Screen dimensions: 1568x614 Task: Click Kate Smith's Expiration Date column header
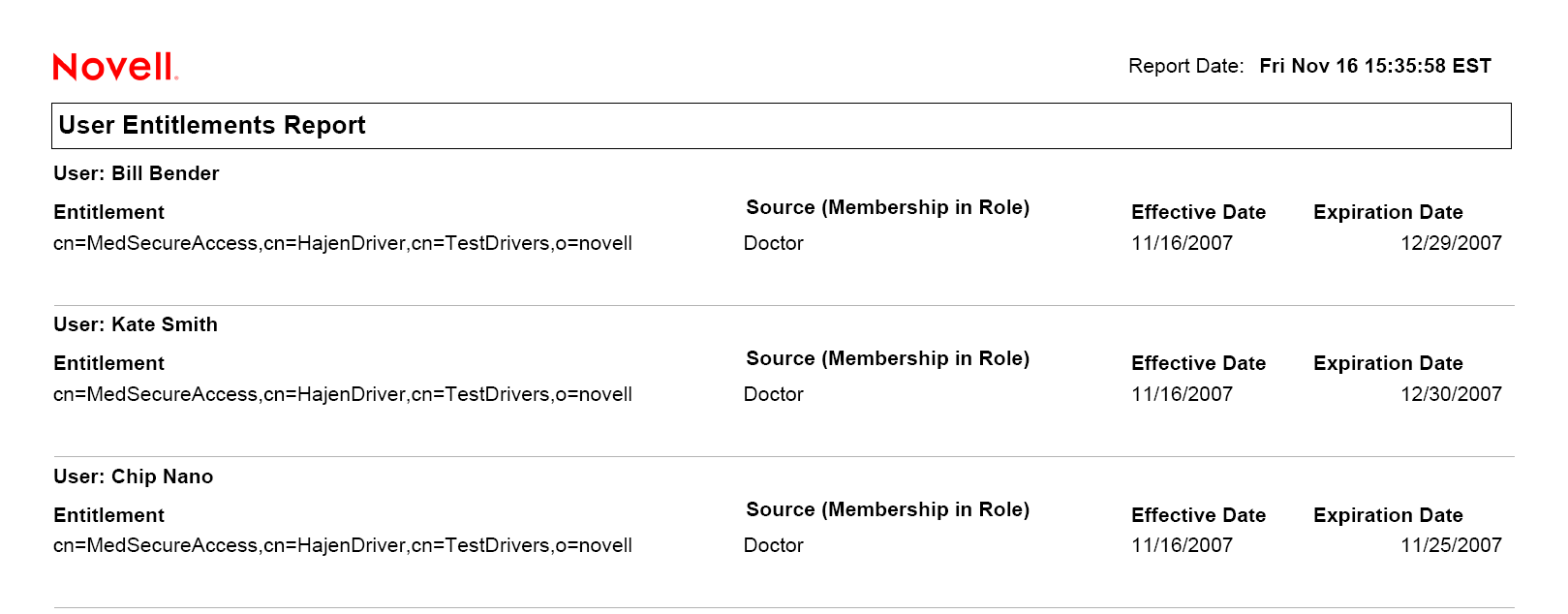[1388, 363]
